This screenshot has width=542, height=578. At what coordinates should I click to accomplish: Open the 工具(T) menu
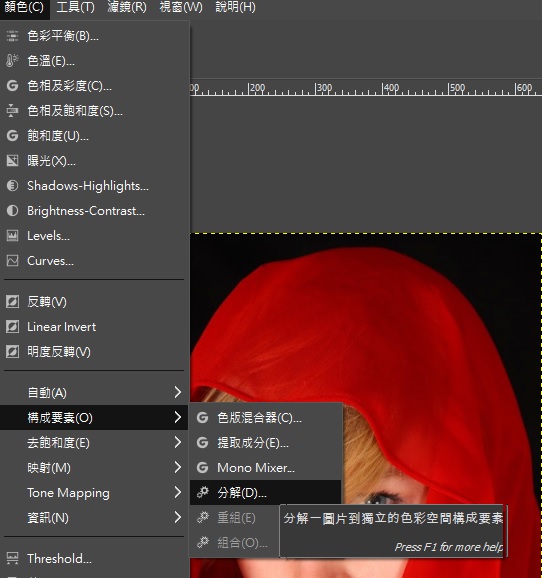(76, 7)
